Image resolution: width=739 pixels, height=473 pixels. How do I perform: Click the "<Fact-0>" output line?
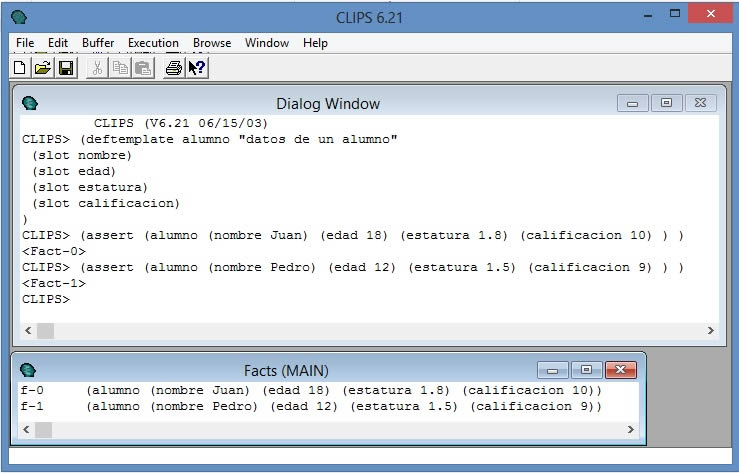(x=54, y=251)
